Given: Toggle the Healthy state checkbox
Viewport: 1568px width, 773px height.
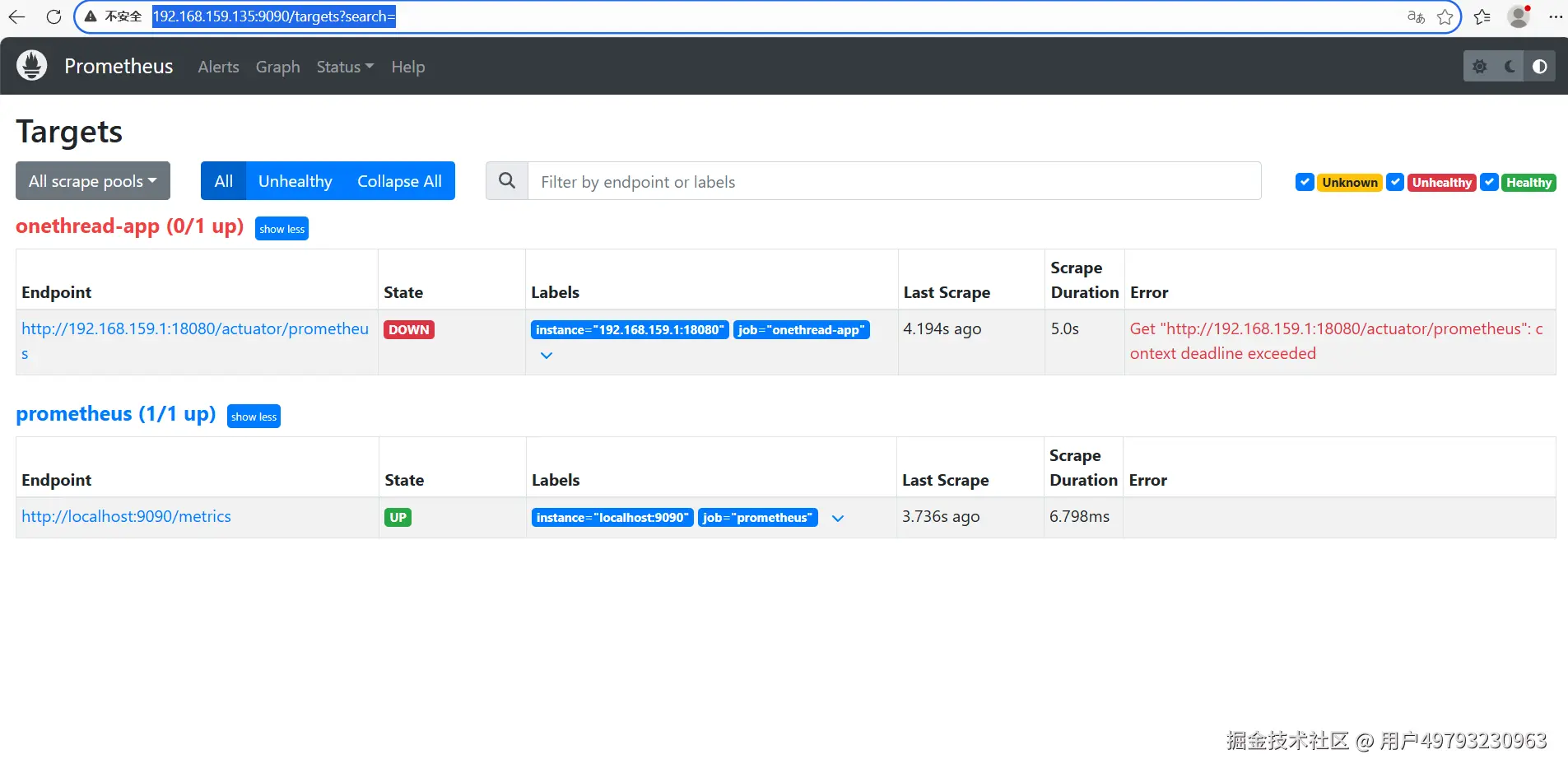Looking at the screenshot, I should [1489, 182].
